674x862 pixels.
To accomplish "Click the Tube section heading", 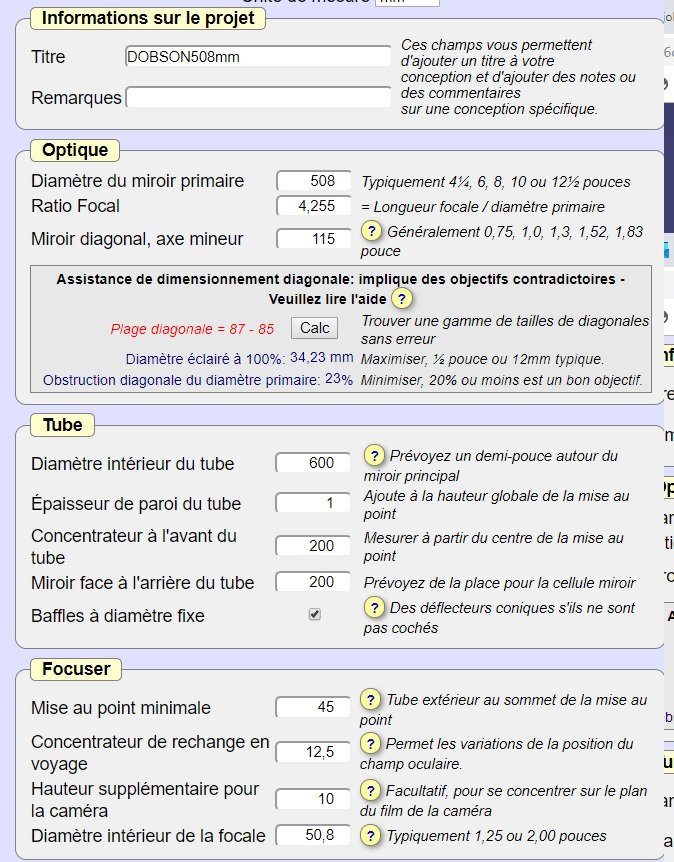I will pos(63,425).
